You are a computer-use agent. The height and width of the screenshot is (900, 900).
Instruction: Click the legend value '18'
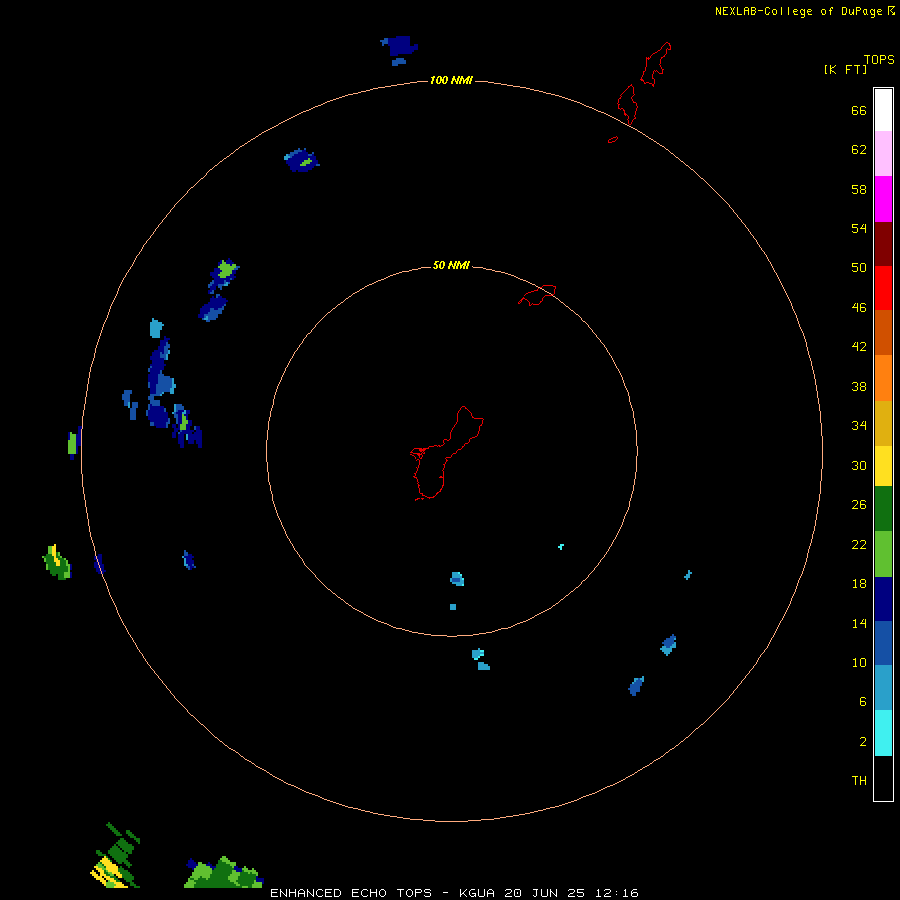pos(859,584)
